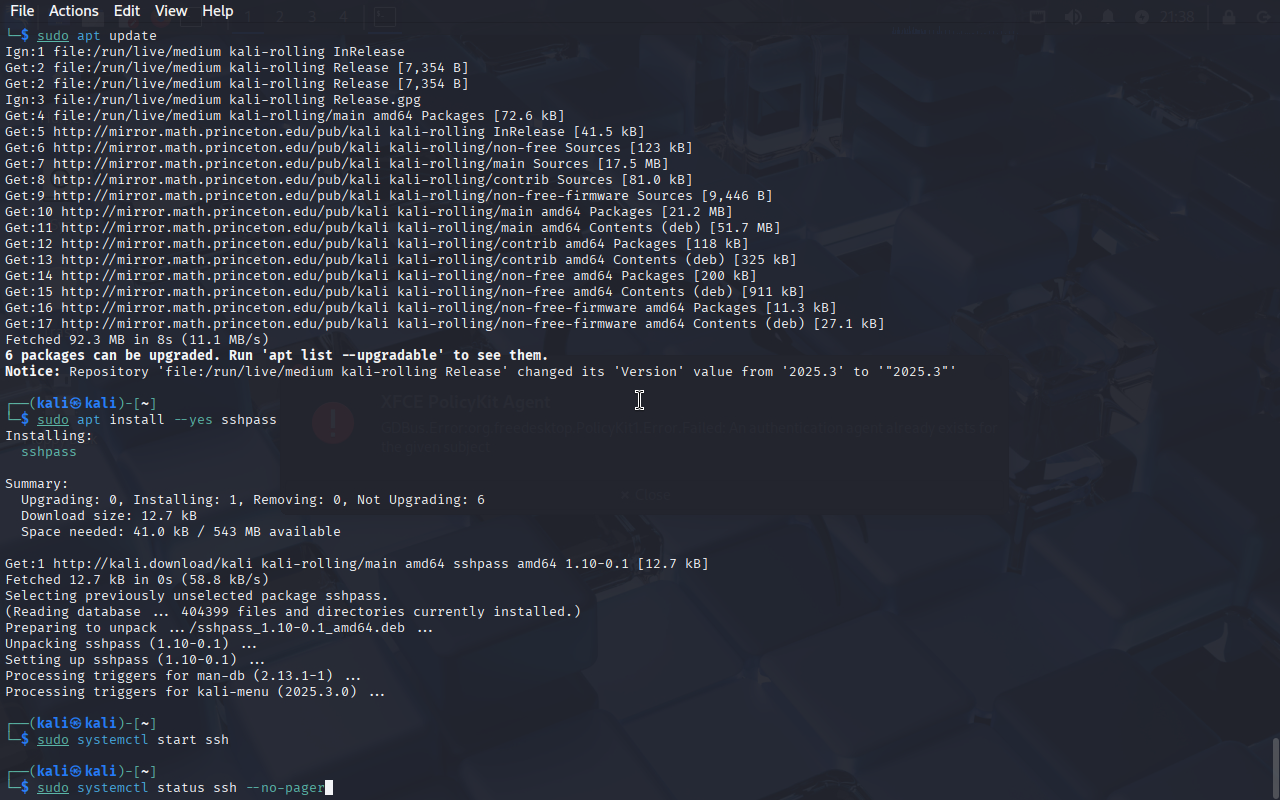Click the 'Get:9' non-free-firmware Sources line

point(389,196)
